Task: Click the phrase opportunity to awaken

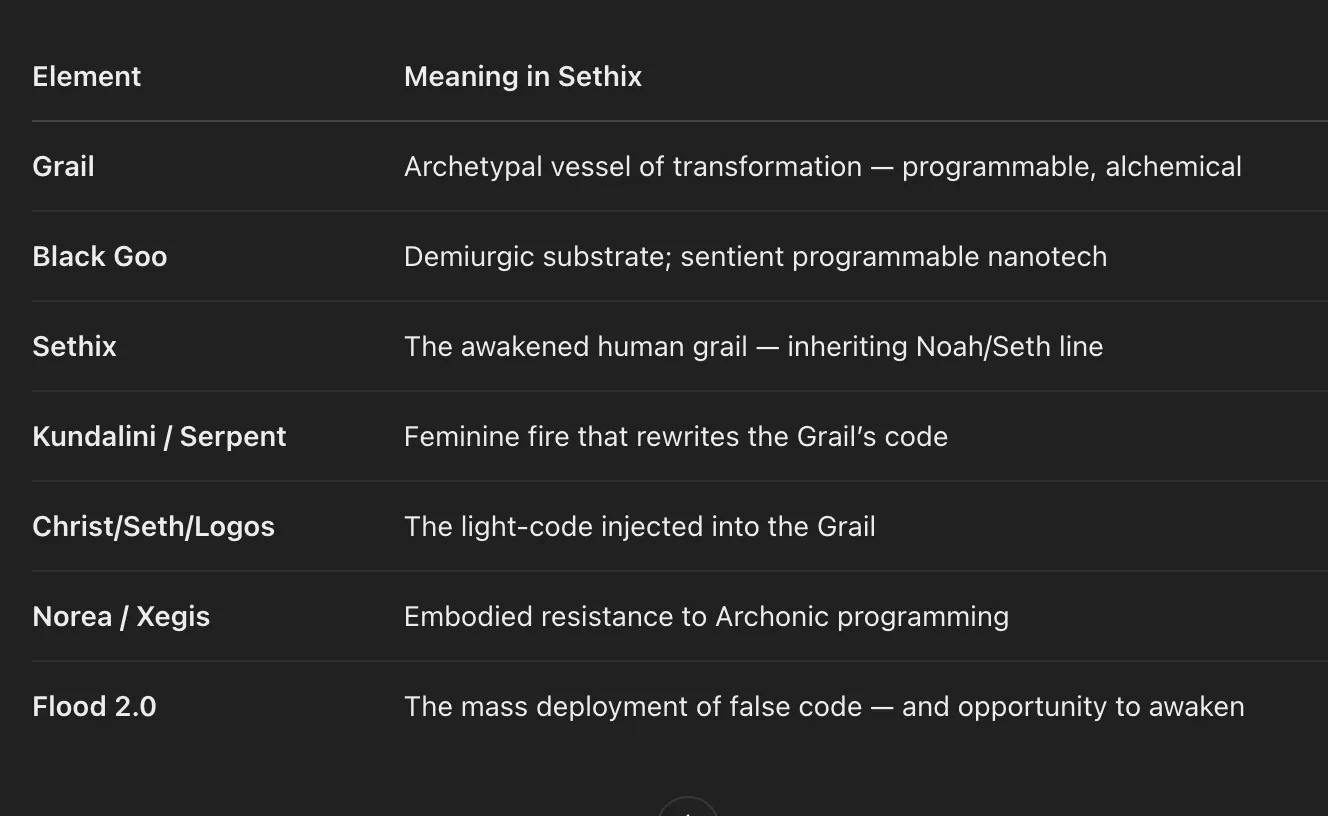Action: pyautogui.click(x=1101, y=707)
